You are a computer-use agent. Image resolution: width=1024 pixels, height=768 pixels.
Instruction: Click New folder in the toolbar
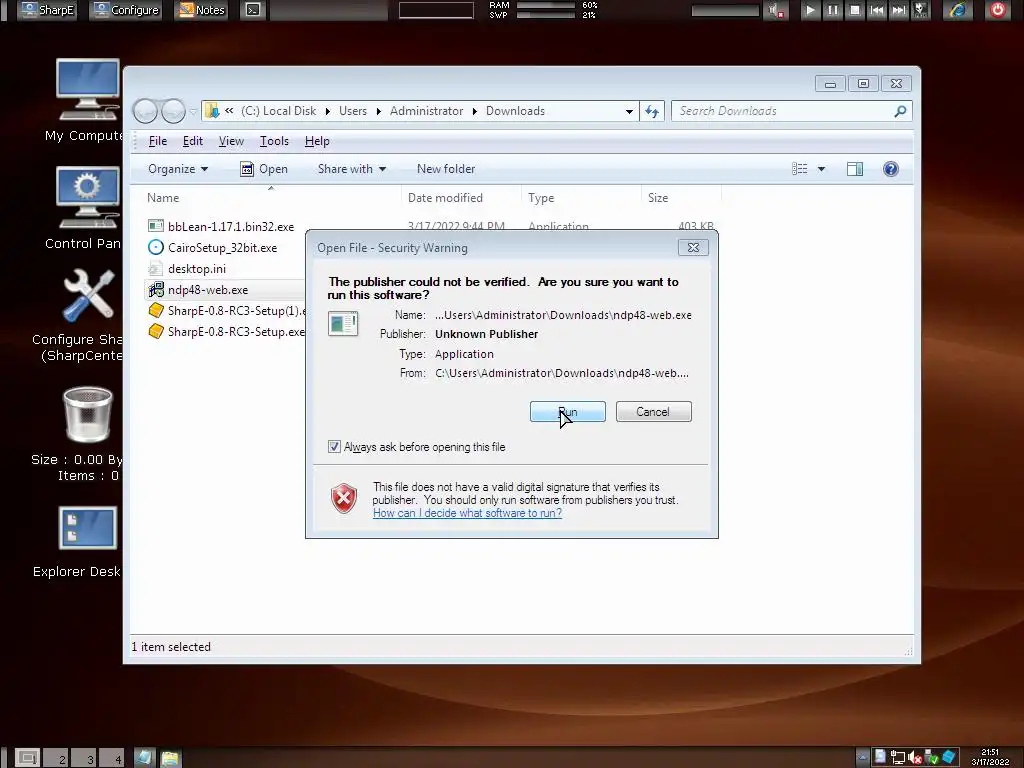tap(446, 169)
